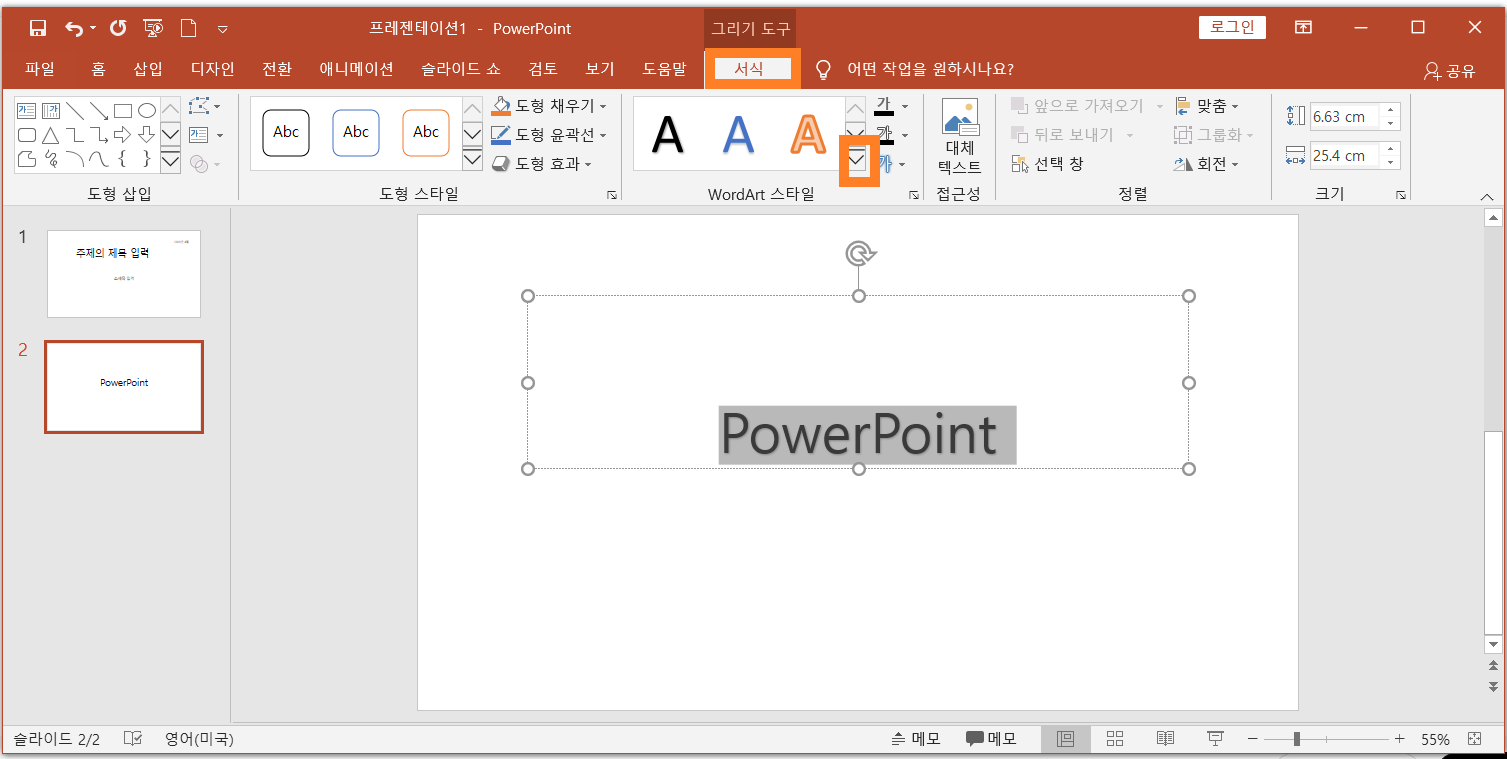Customize quick access toolbar dropdown arrow

tap(222, 29)
